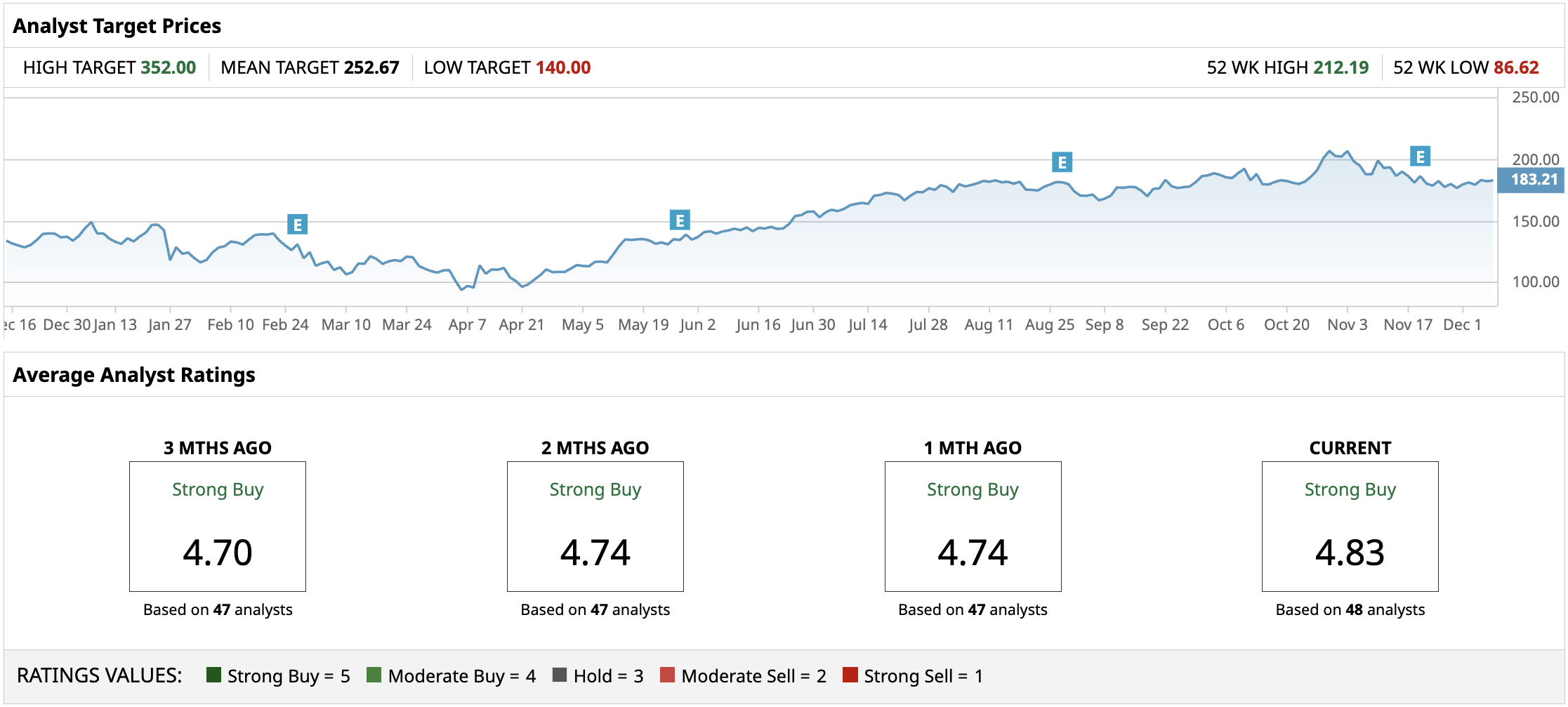Screen dimensions: 1568x707
Task: Click the red Strong Sell swatch
Action: [x=850, y=675]
